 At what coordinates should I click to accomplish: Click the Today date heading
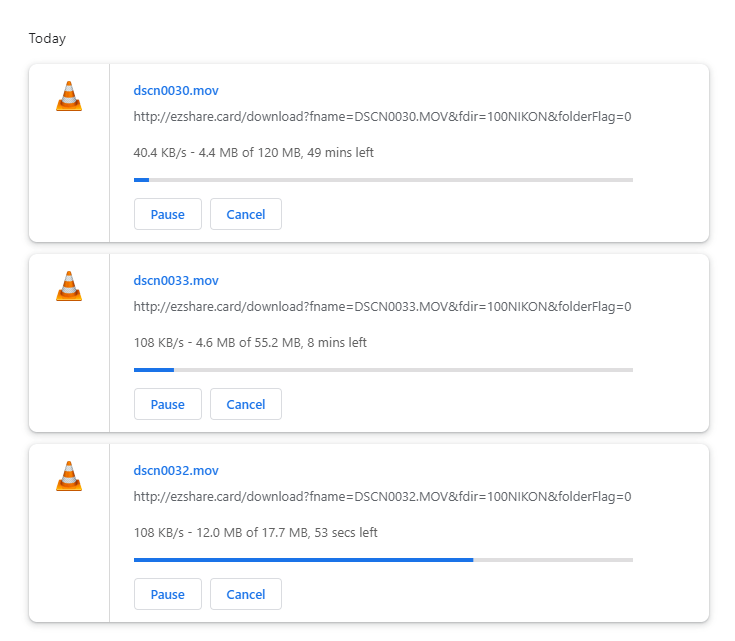(47, 38)
